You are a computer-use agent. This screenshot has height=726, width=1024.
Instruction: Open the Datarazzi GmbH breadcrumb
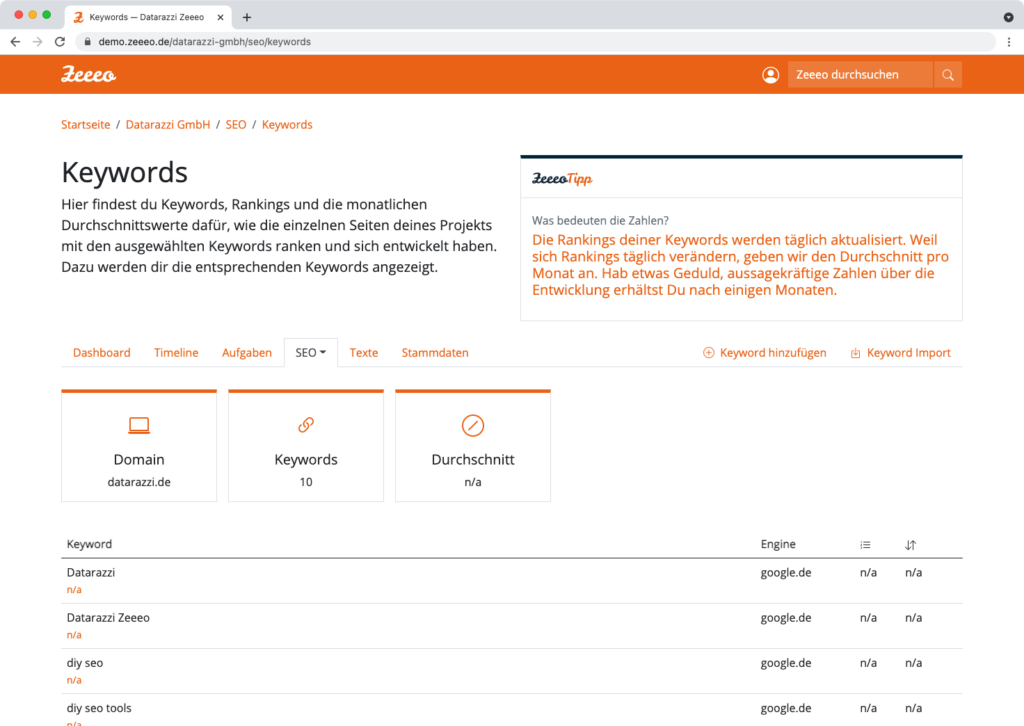click(x=168, y=125)
